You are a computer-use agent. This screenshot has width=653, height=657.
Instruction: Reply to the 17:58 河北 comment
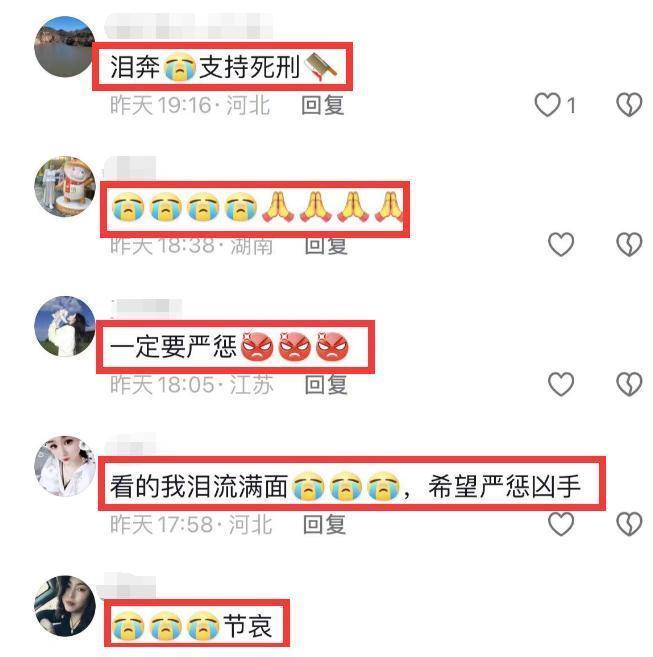click(324, 524)
